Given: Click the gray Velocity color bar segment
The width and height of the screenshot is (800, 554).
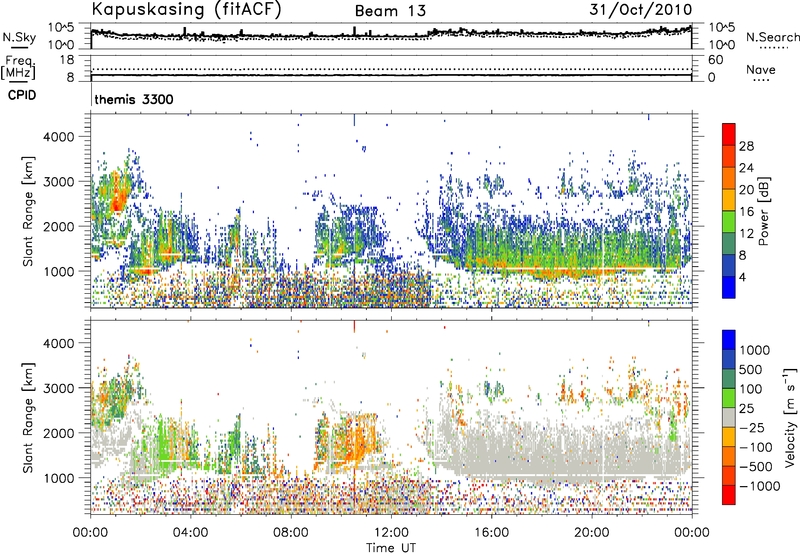Looking at the screenshot, I should [x=729, y=418].
